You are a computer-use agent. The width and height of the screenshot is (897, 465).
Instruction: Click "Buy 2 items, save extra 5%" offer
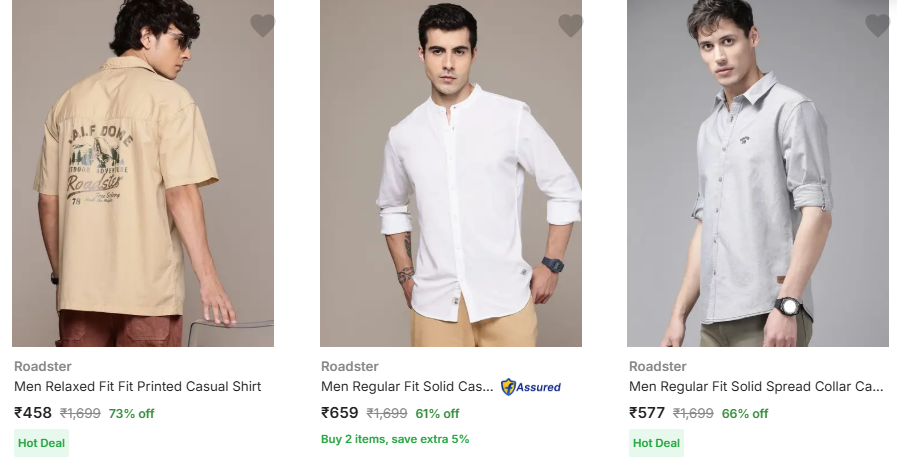pos(395,439)
